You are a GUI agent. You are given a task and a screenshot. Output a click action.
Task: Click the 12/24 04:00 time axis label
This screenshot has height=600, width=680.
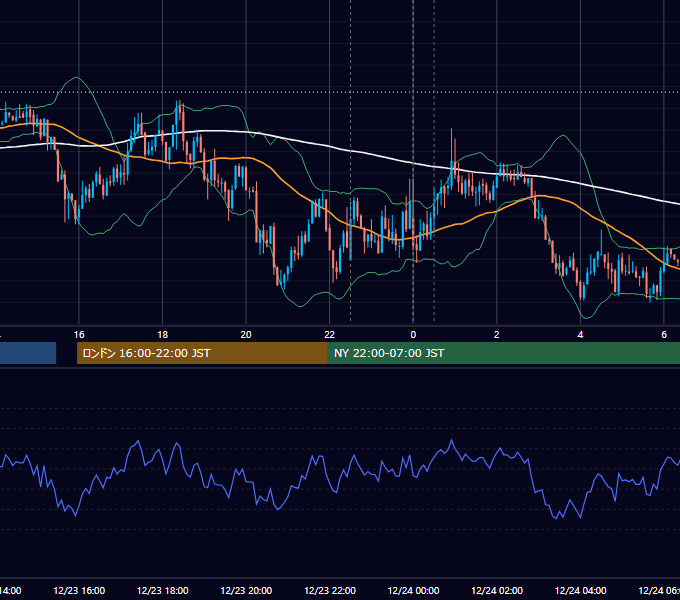(581, 590)
